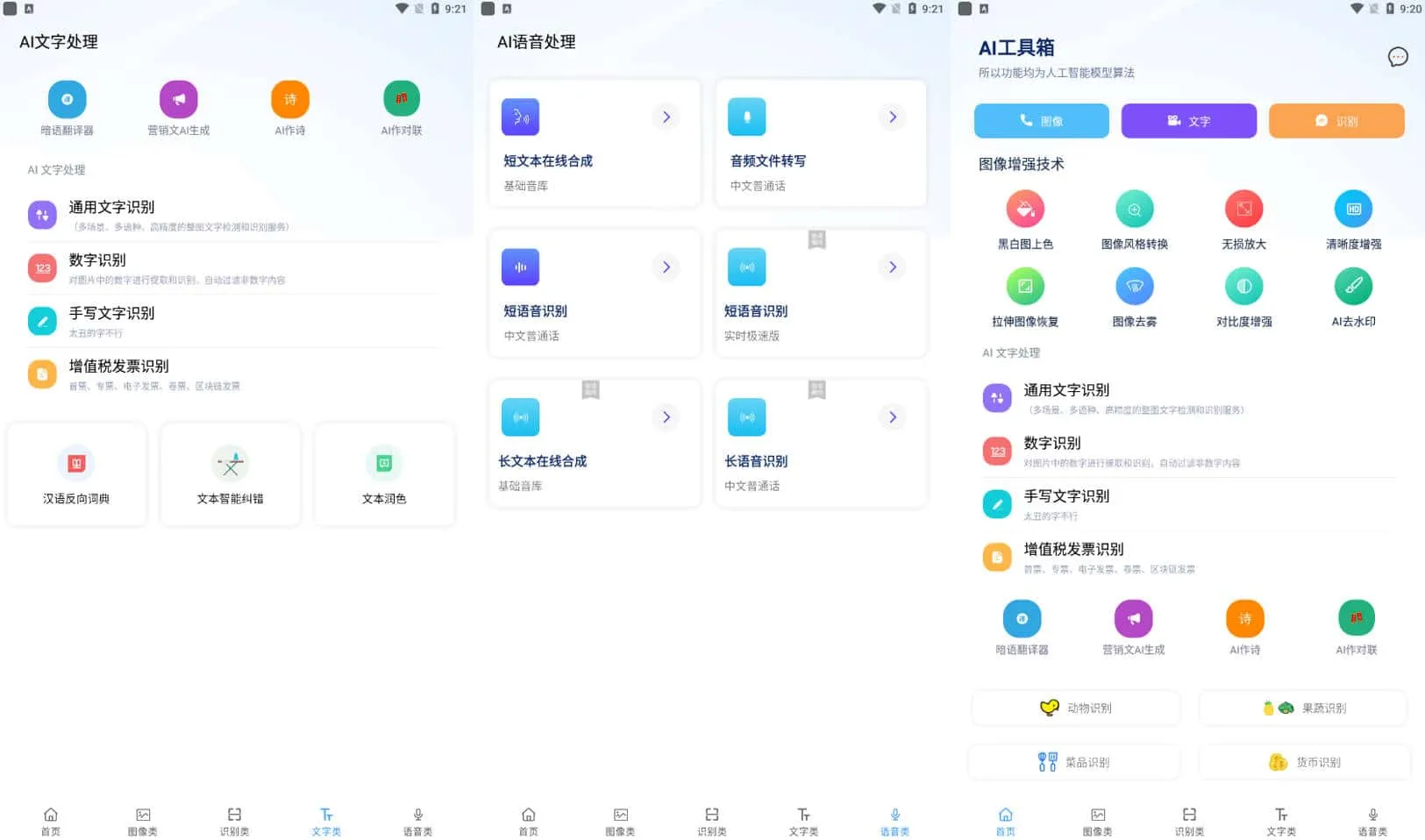The width and height of the screenshot is (1425, 840).
Task: Switch to the 识别 tab
Action: coord(1336,120)
